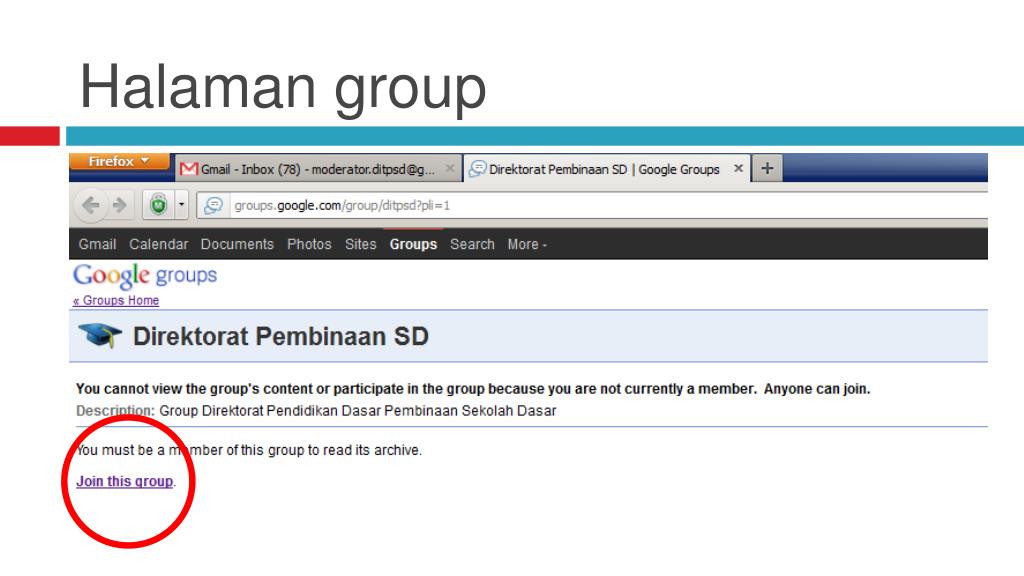Click the Google groups logo
Image resolution: width=1024 pixels, height=576 pixels.
coord(145,276)
